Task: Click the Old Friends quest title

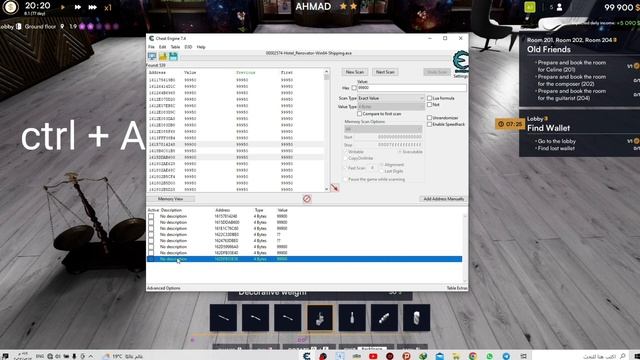Action: point(549,49)
